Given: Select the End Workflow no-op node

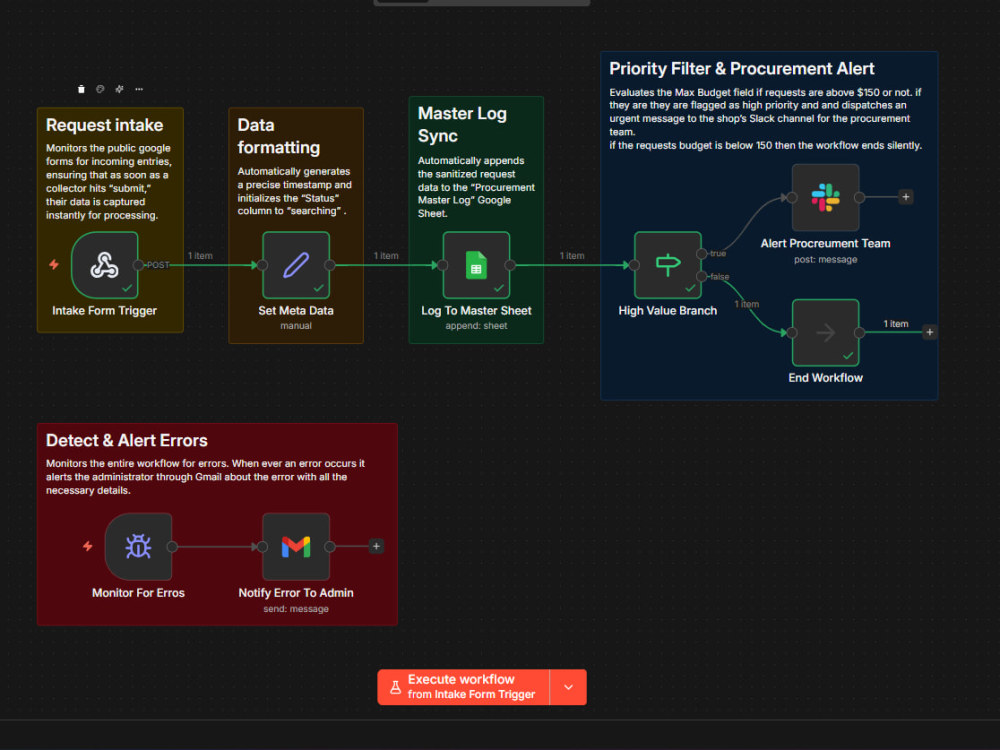Looking at the screenshot, I should 825,332.
